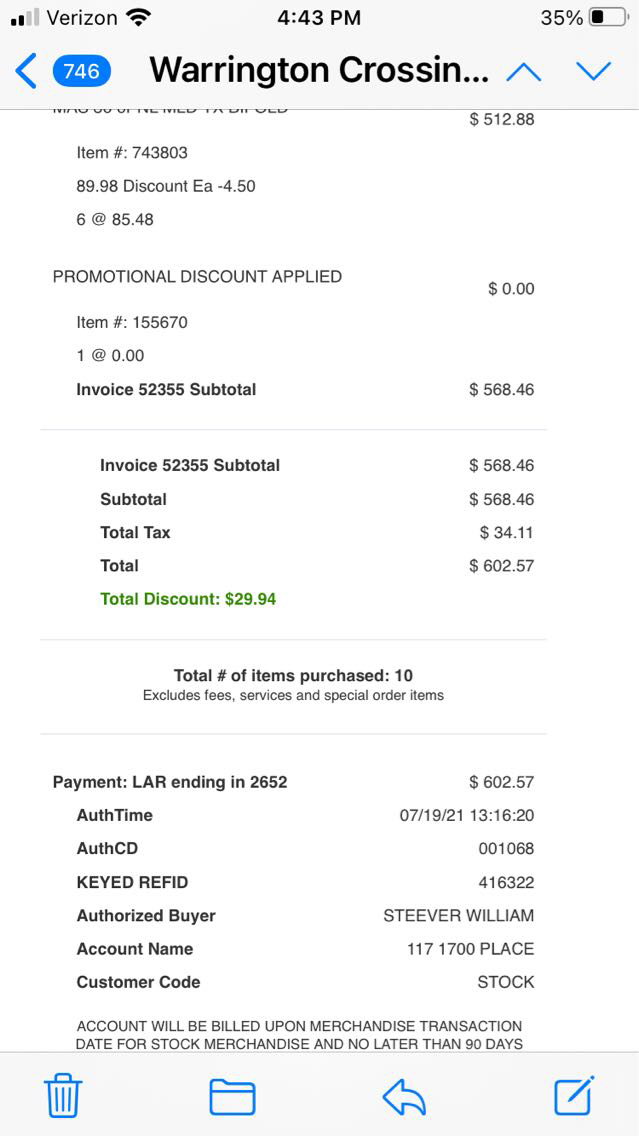Tap the 117 1700 PLACE account name
This screenshot has width=639, height=1136.
click(470, 948)
